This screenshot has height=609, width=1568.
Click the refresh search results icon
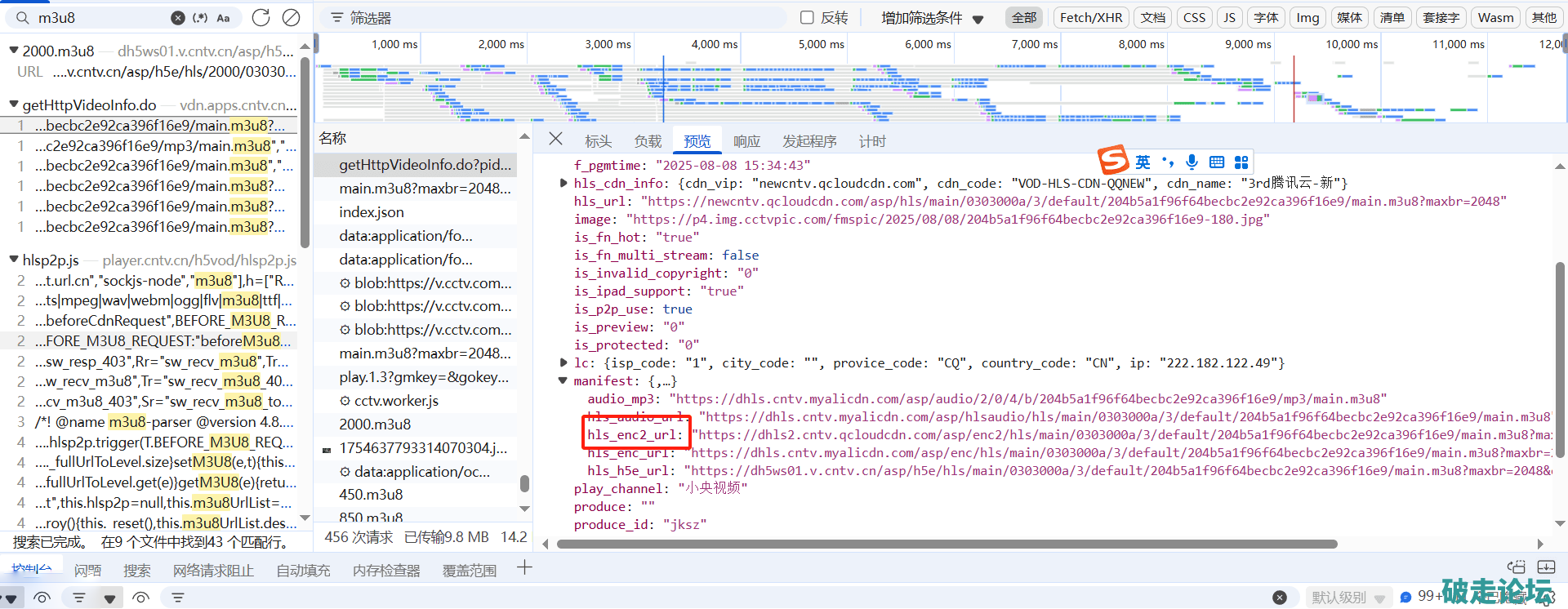pyautogui.click(x=261, y=17)
